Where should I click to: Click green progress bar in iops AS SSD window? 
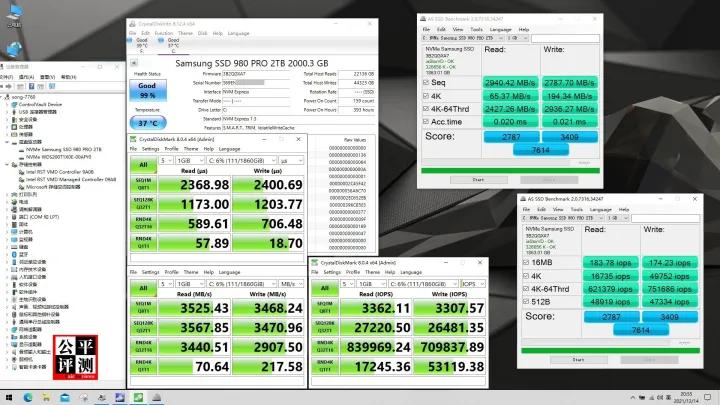[610, 350]
